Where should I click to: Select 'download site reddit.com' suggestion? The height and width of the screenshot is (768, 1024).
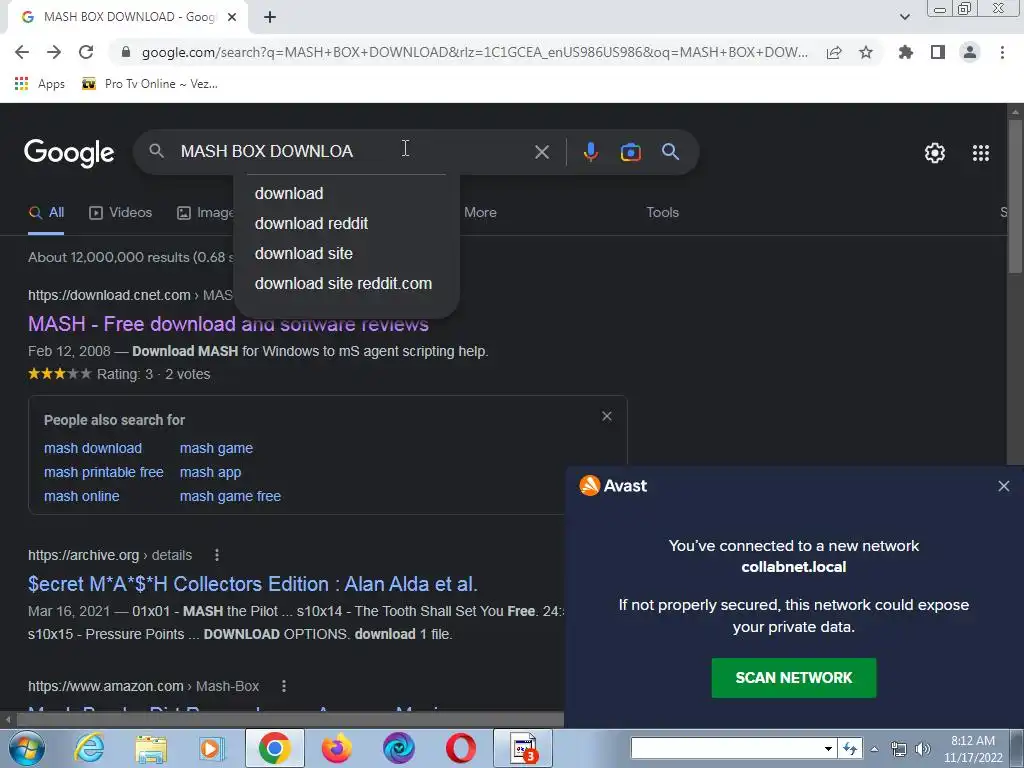point(346,283)
